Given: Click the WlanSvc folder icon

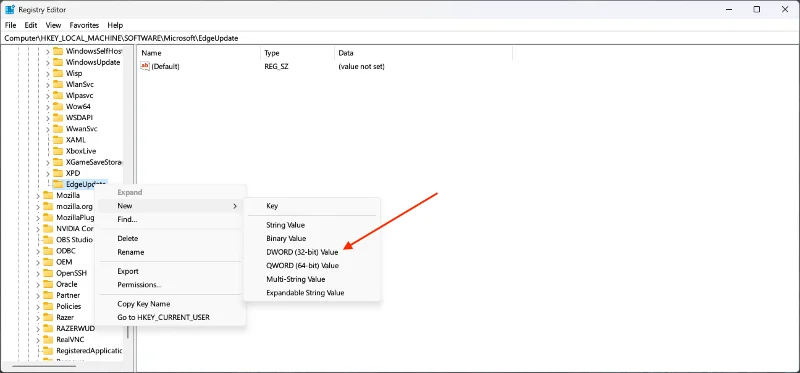Looking at the screenshot, I should [58, 84].
